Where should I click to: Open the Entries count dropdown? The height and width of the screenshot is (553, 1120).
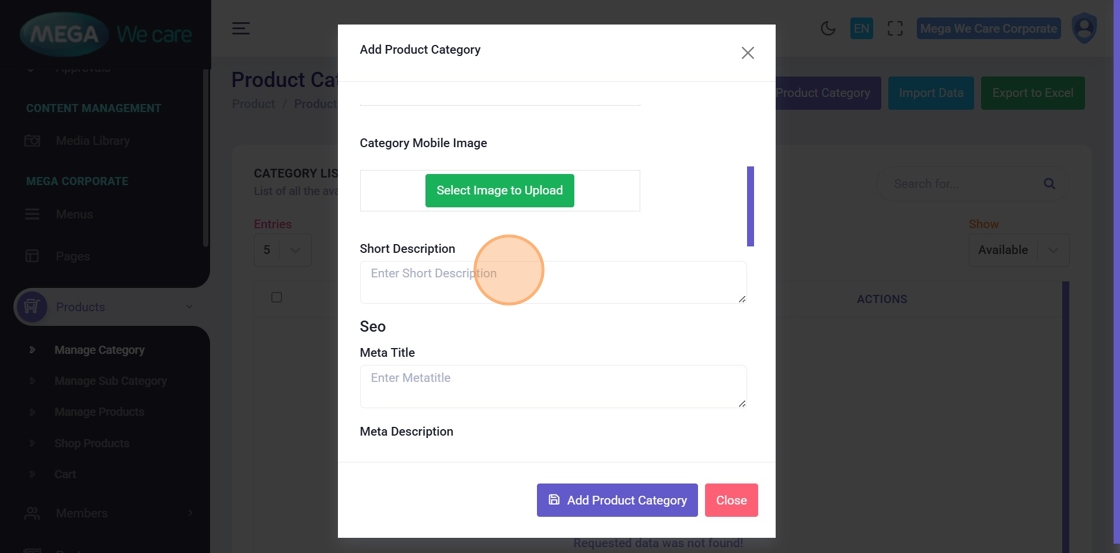pyautogui.click(x=282, y=250)
